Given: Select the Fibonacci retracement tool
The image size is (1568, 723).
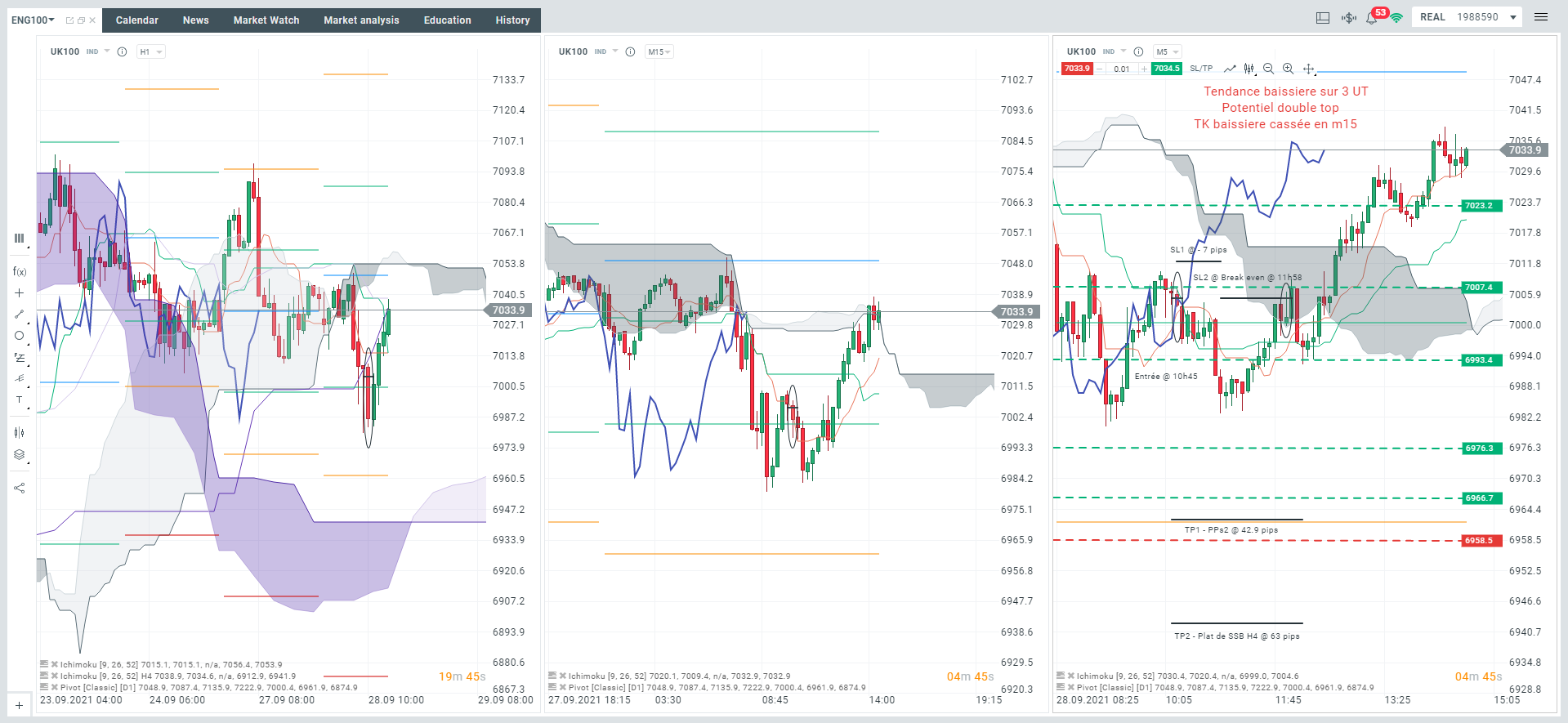Looking at the screenshot, I should click(19, 358).
